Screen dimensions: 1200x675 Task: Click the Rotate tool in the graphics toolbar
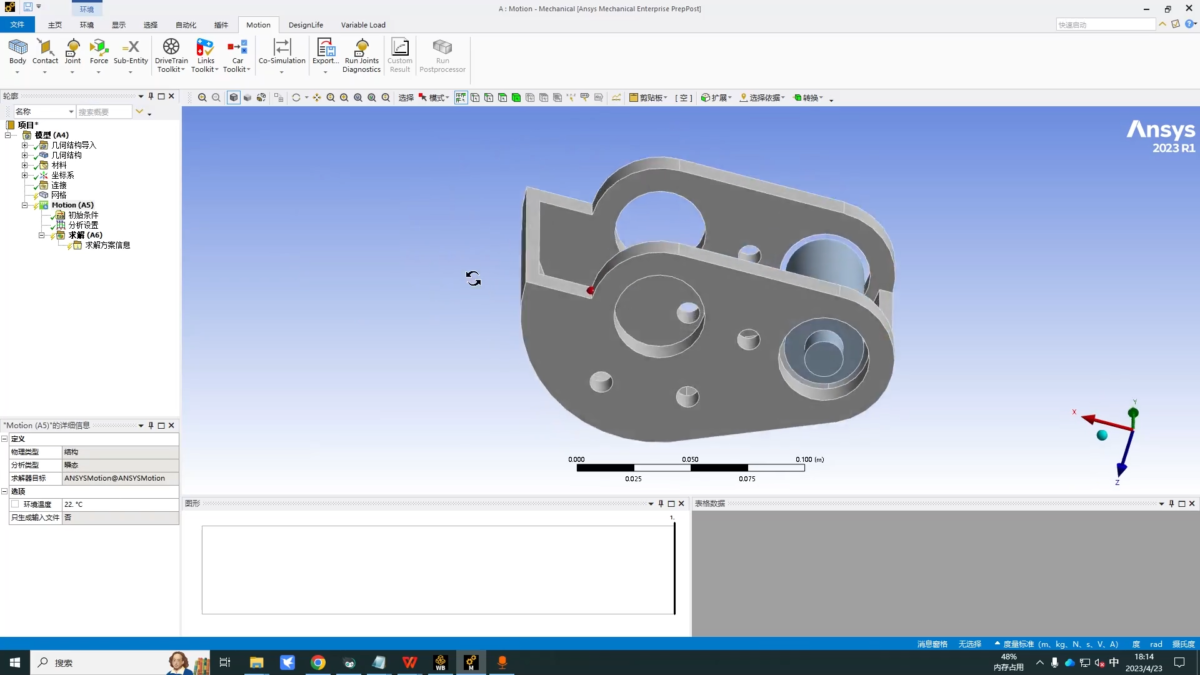[296, 98]
